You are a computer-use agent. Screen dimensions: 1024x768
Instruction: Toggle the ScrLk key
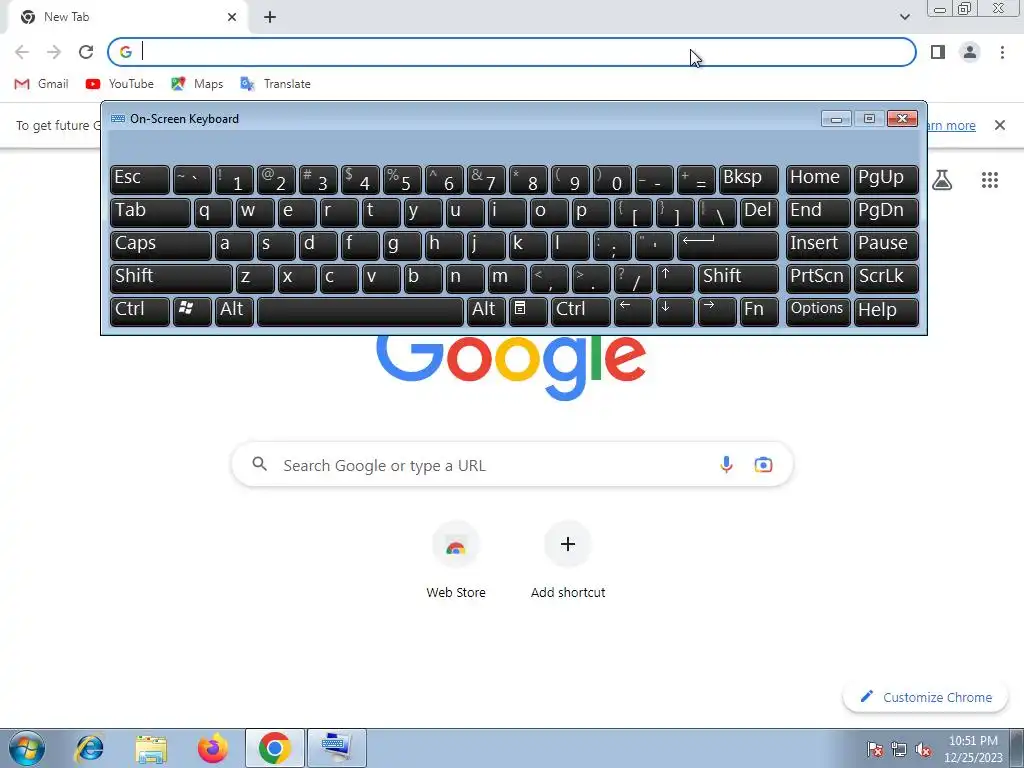[x=886, y=278]
